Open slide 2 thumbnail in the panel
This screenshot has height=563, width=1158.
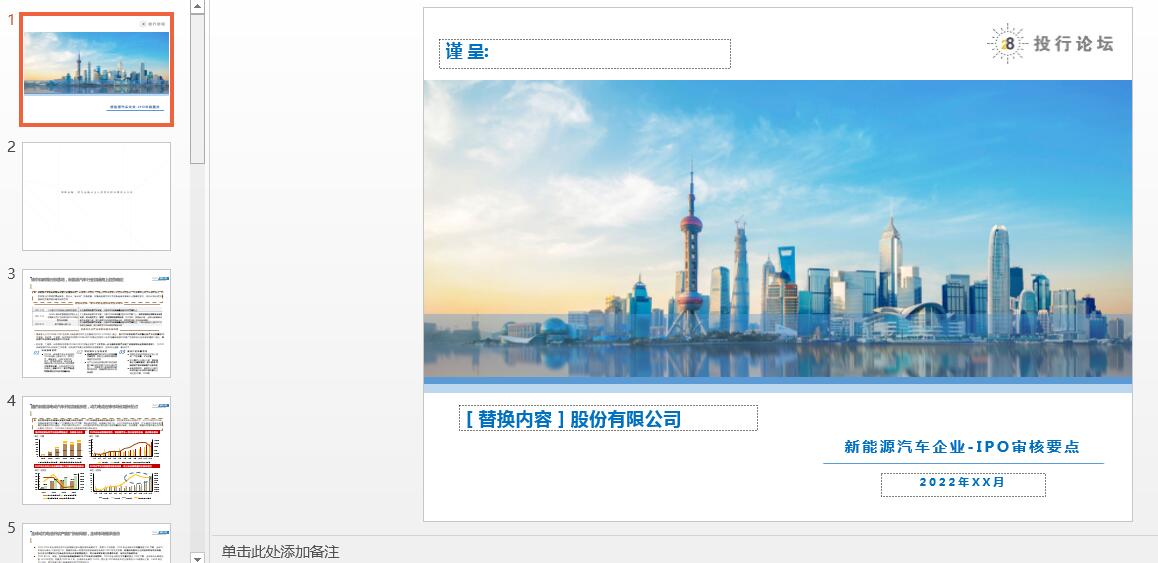(x=96, y=196)
